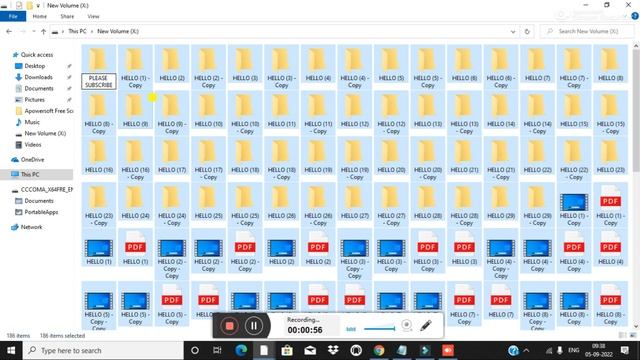
Task: Select the HELLO (1) video file
Action: (x=99, y=248)
